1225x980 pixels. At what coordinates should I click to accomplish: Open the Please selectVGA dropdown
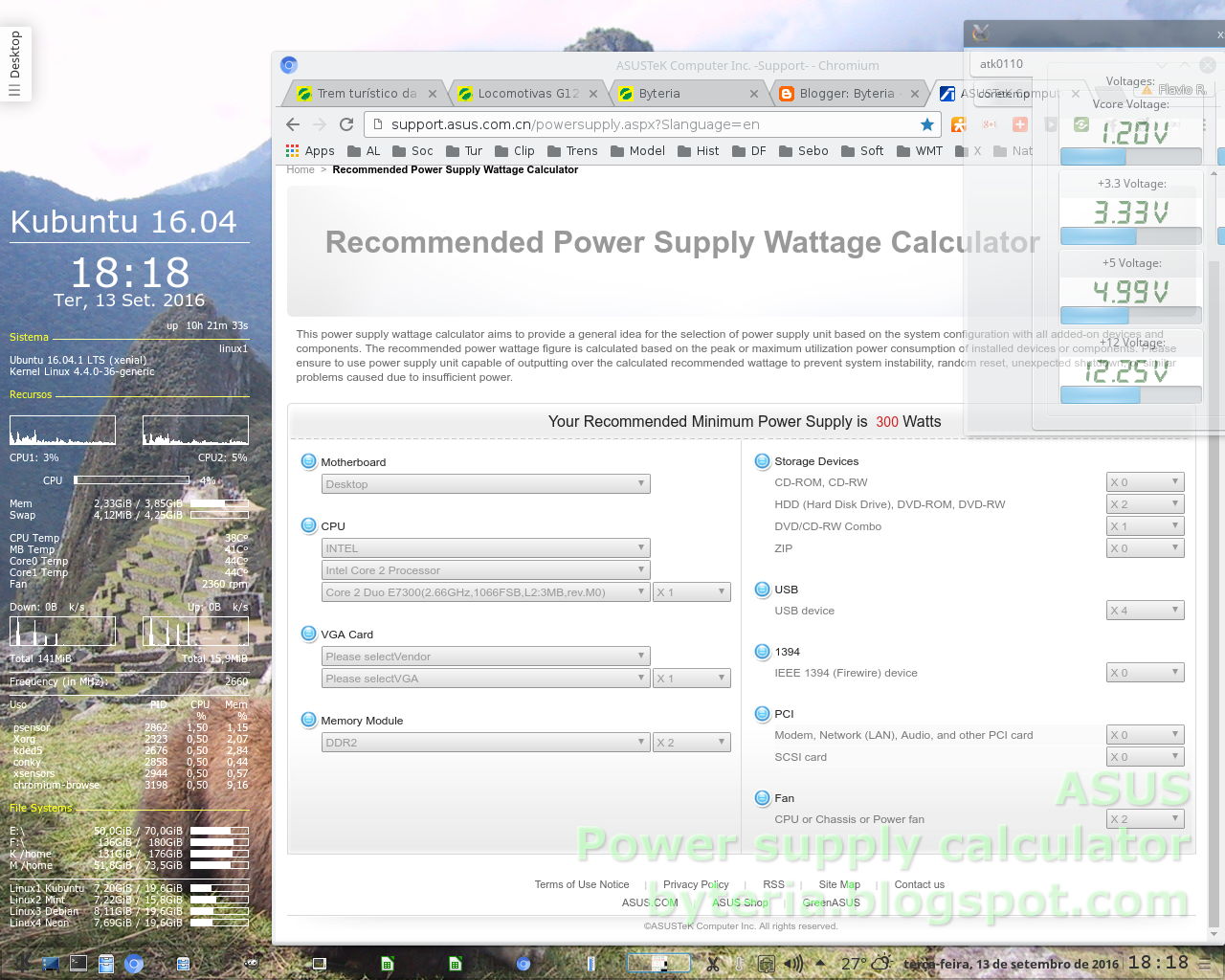click(486, 679)
